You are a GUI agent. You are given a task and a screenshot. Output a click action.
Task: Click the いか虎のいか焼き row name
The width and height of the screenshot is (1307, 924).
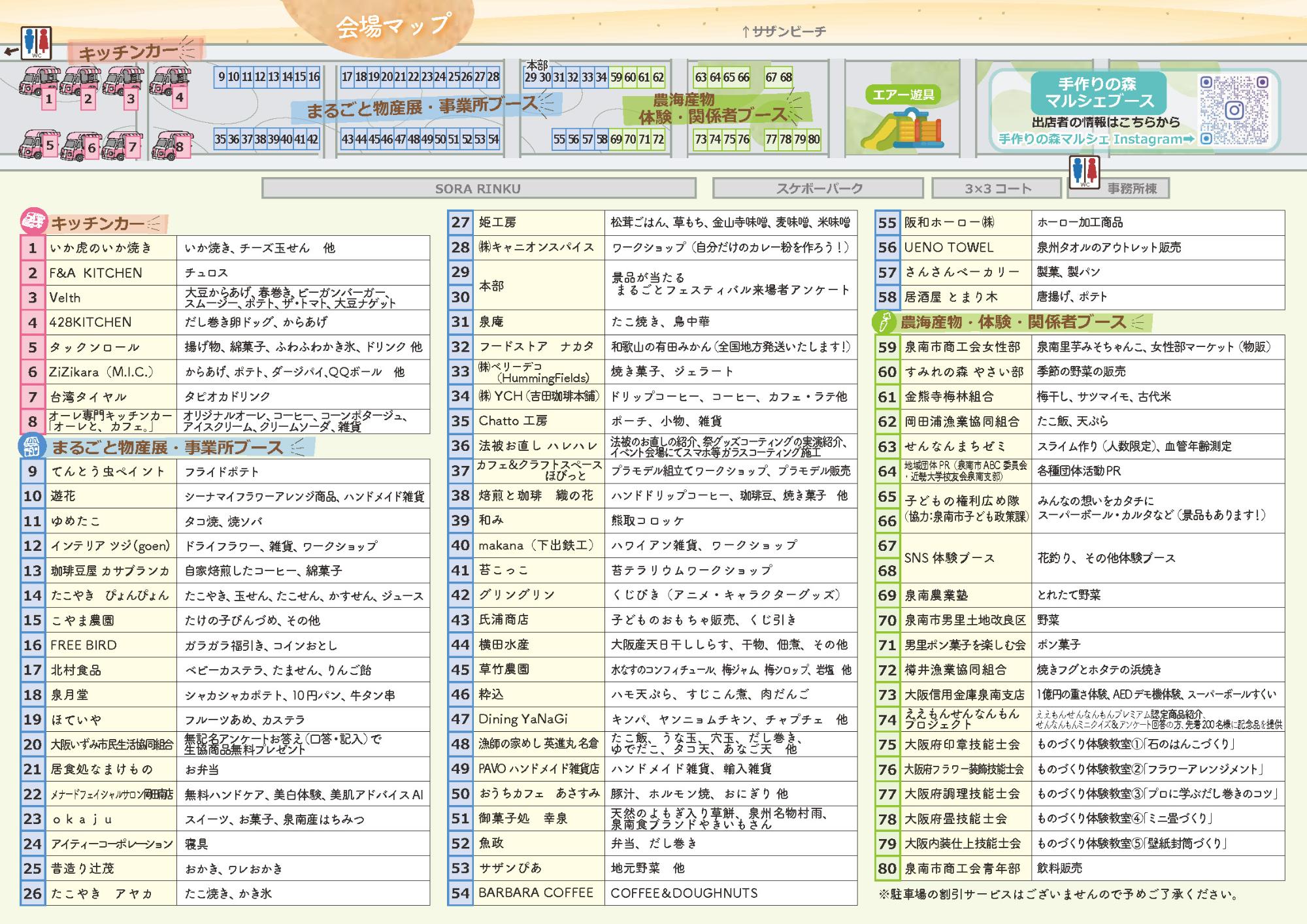coord(101,248)
